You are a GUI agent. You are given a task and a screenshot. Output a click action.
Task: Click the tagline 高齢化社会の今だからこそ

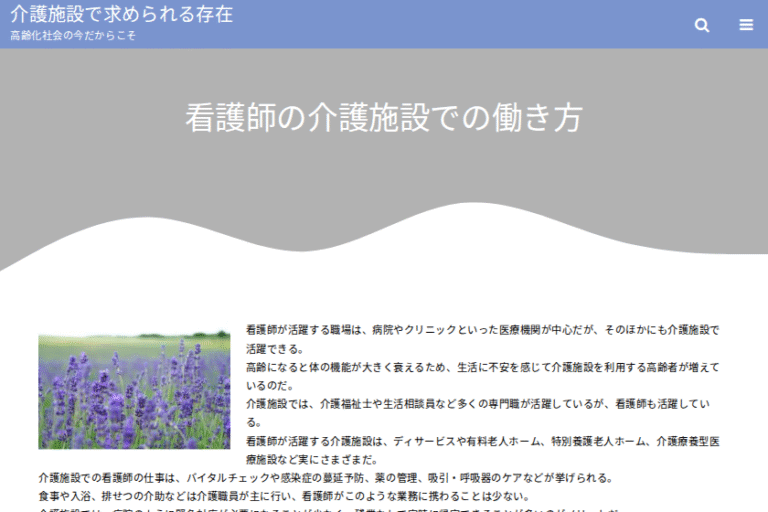coord(73,36)
